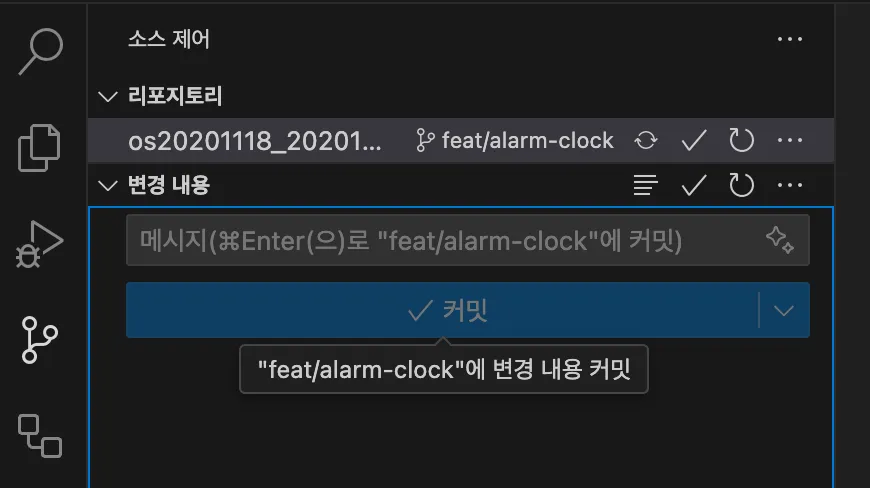
Task: Click the commit checkmark in the 변경 내용 header
Action: point(694,185)
